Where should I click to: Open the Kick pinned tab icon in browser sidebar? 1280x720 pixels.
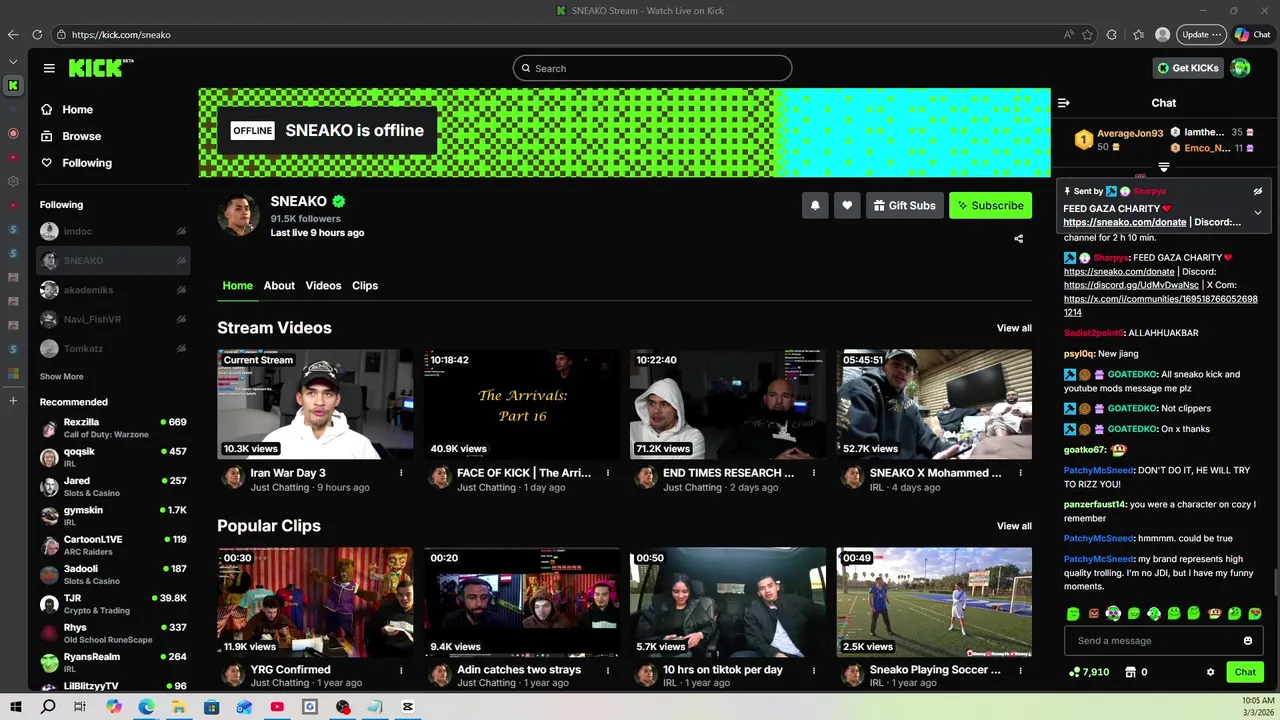13,85
